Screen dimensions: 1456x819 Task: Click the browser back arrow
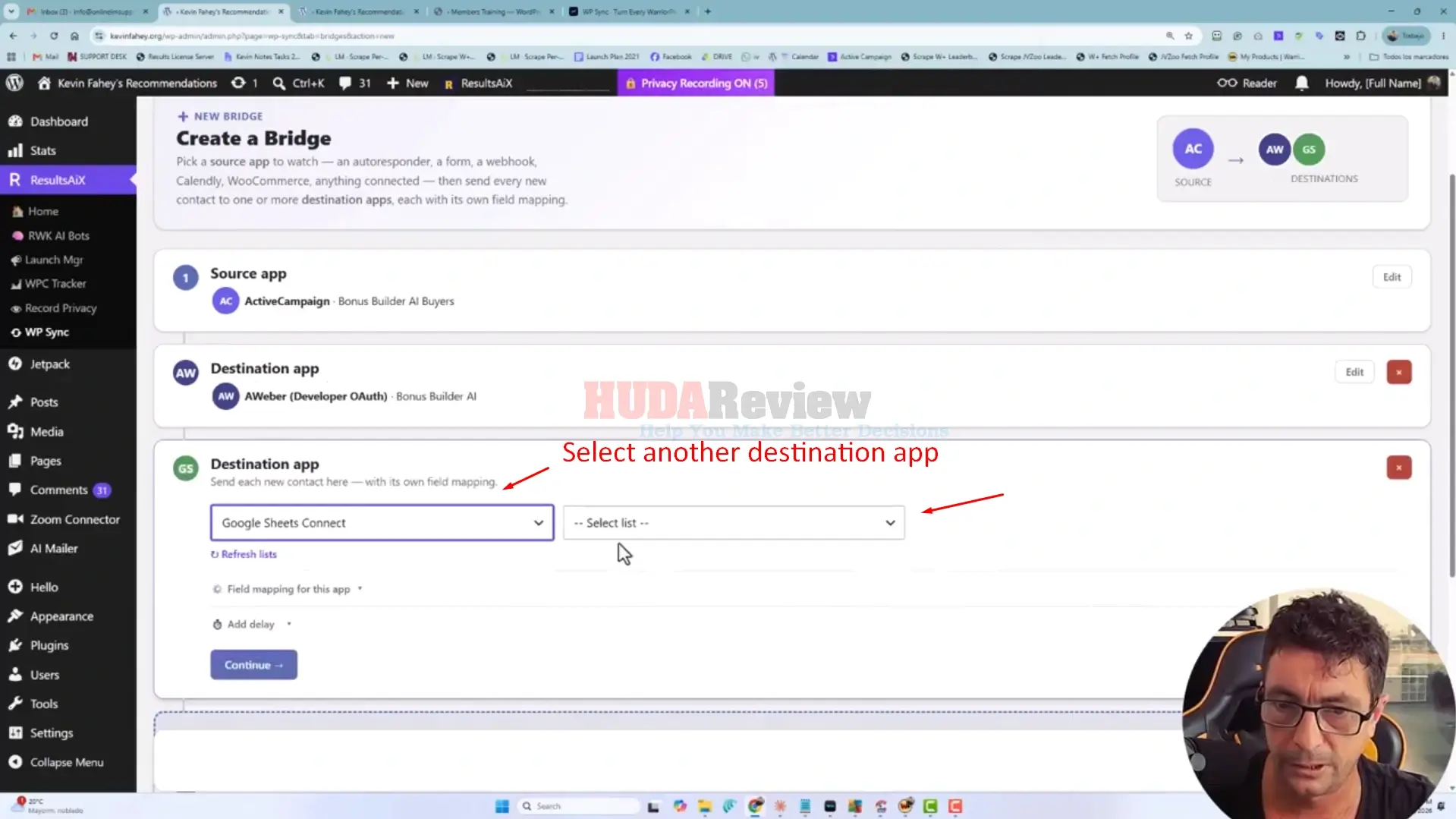pyautogui.click(x=13, y=36)
